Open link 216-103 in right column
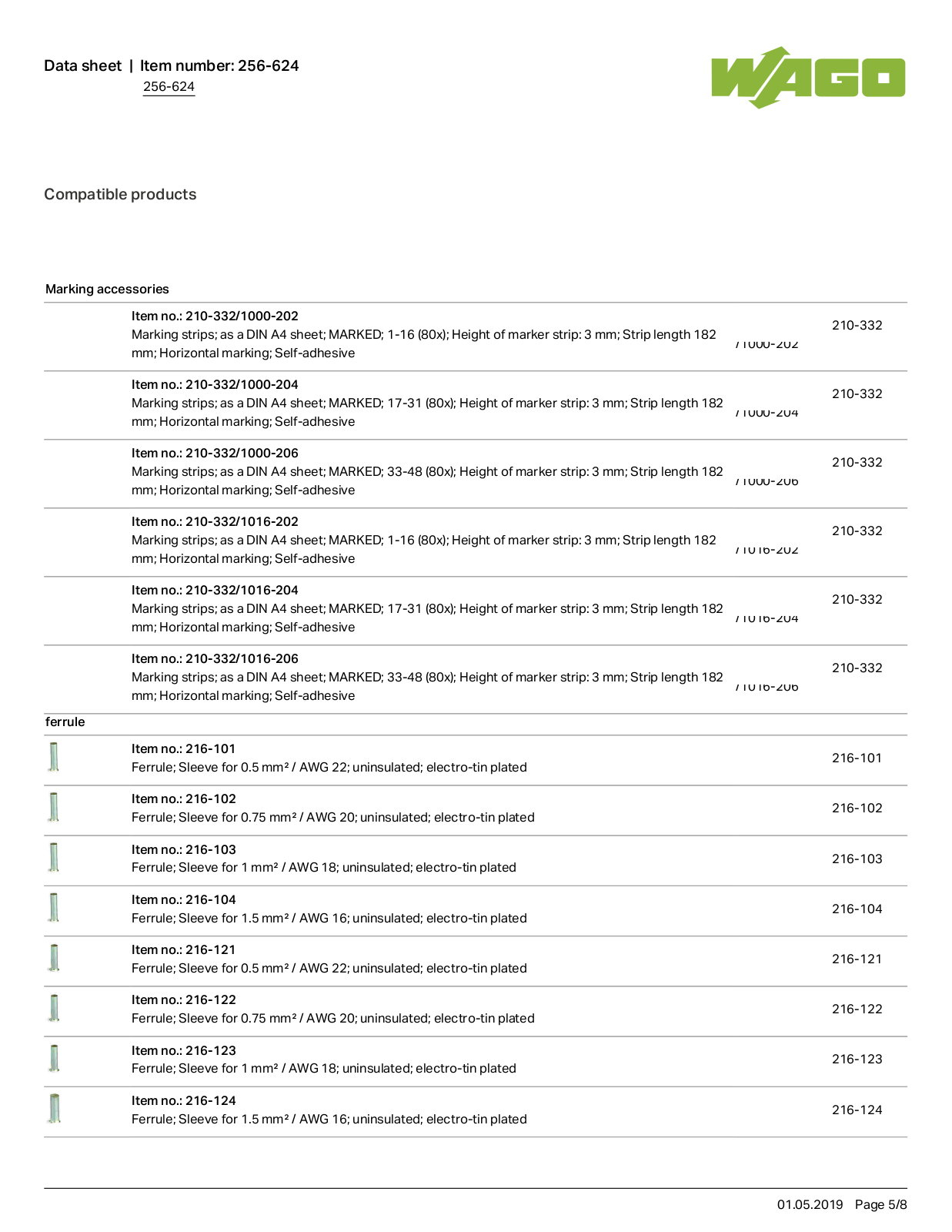952x1232 pixels. [857, 859]
